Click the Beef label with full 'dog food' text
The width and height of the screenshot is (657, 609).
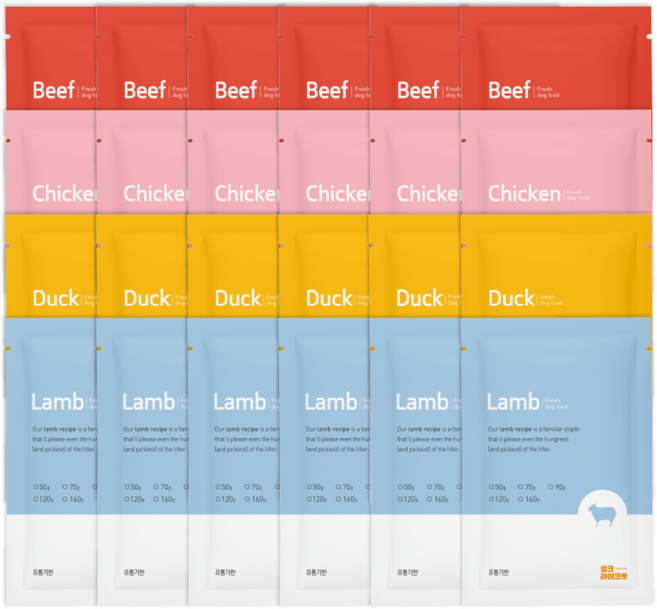click(509, 90)
